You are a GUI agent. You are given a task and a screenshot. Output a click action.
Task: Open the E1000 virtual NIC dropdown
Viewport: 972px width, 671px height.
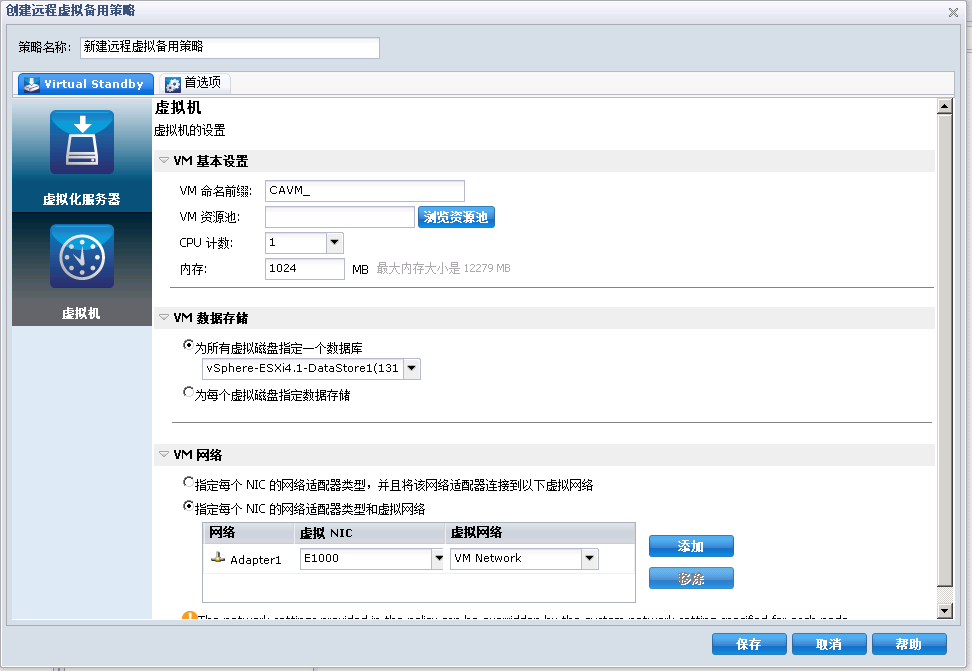pyautogui.click(x=439, y=560)
